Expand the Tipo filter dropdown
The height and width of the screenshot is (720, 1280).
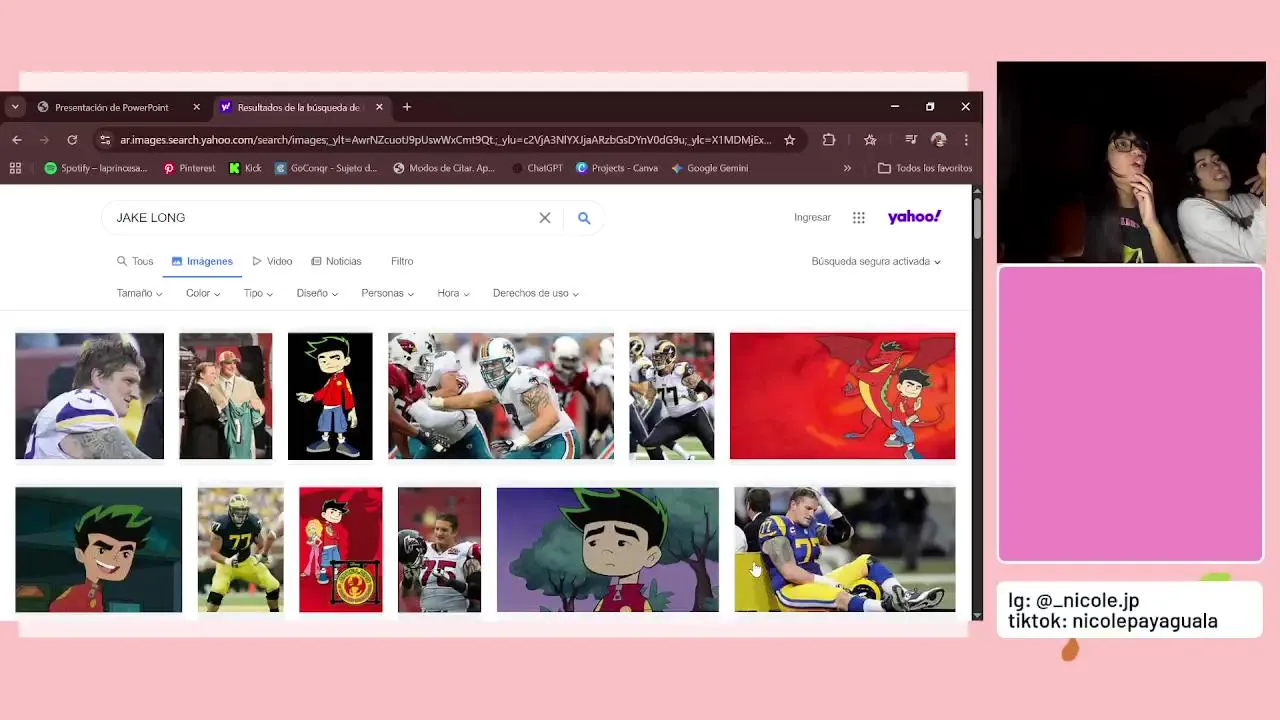[x=258, y=293]
